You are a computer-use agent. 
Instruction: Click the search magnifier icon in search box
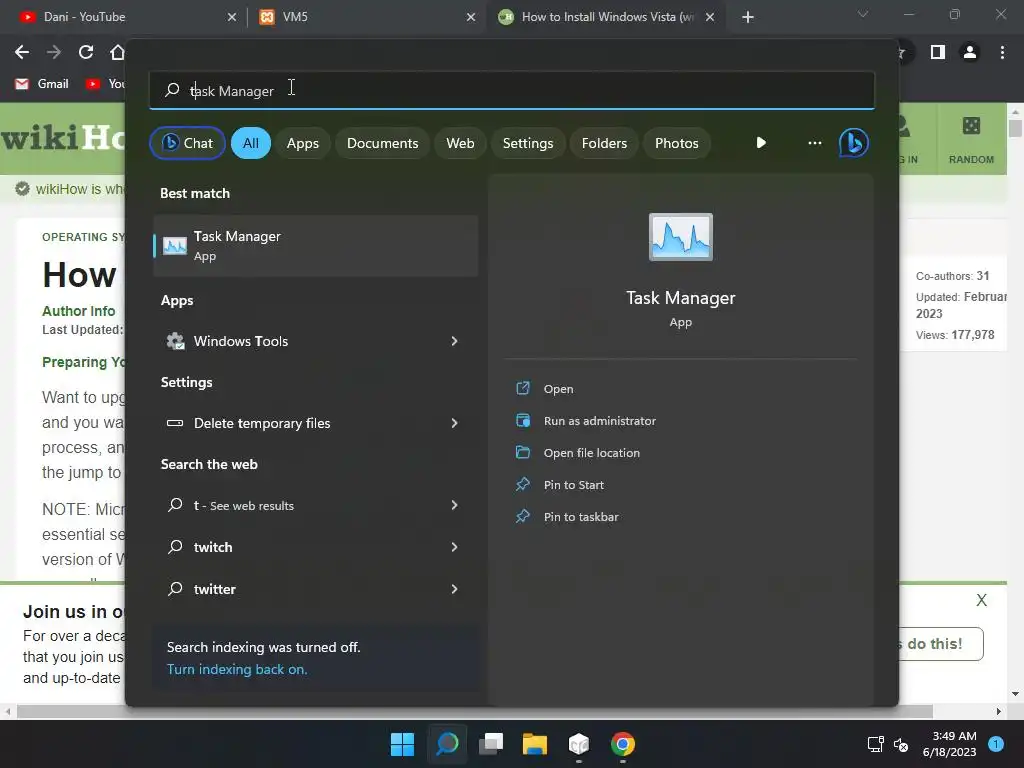tap(172, 90)
